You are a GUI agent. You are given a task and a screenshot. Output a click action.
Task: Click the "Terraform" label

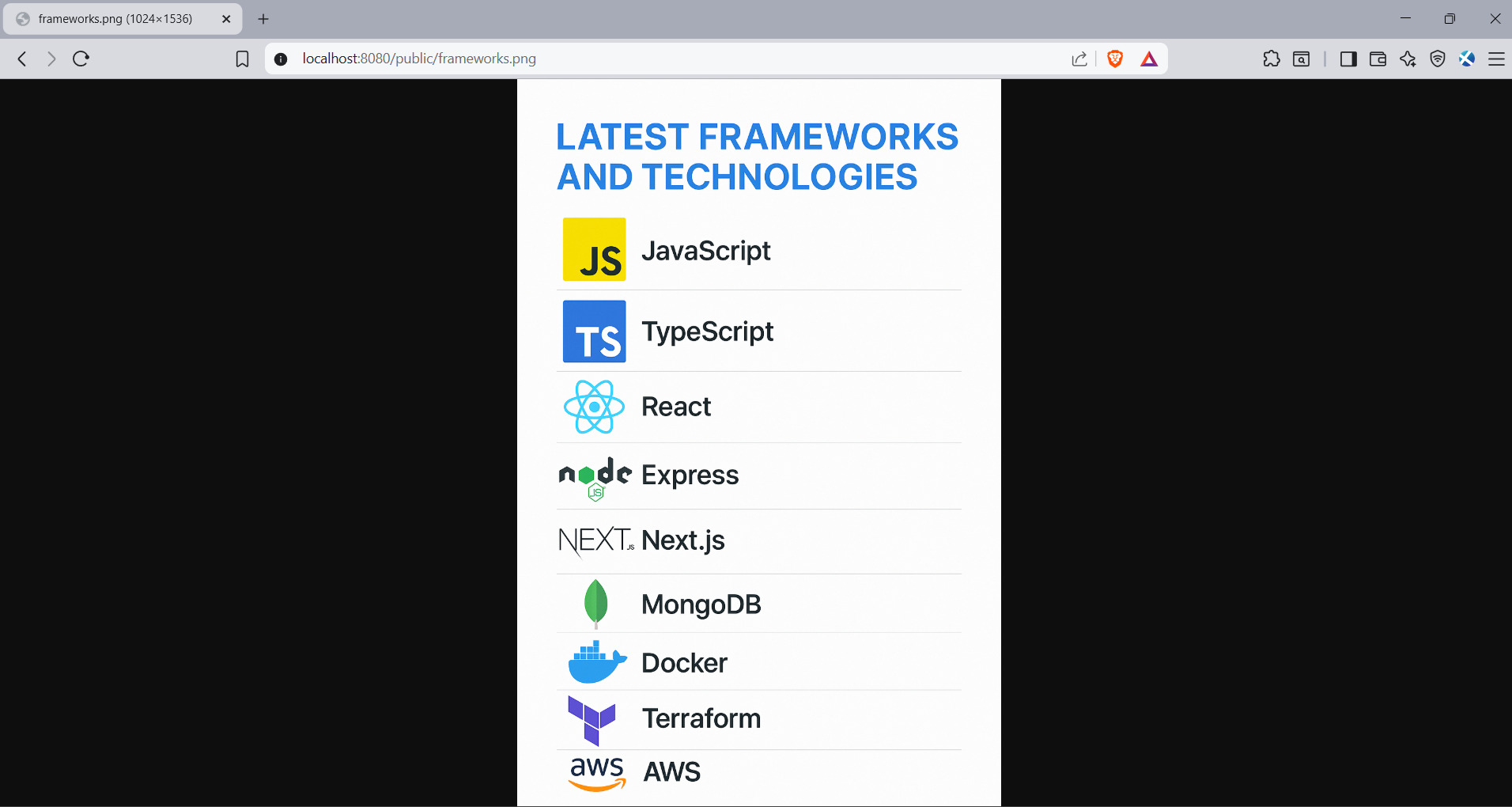701,718
